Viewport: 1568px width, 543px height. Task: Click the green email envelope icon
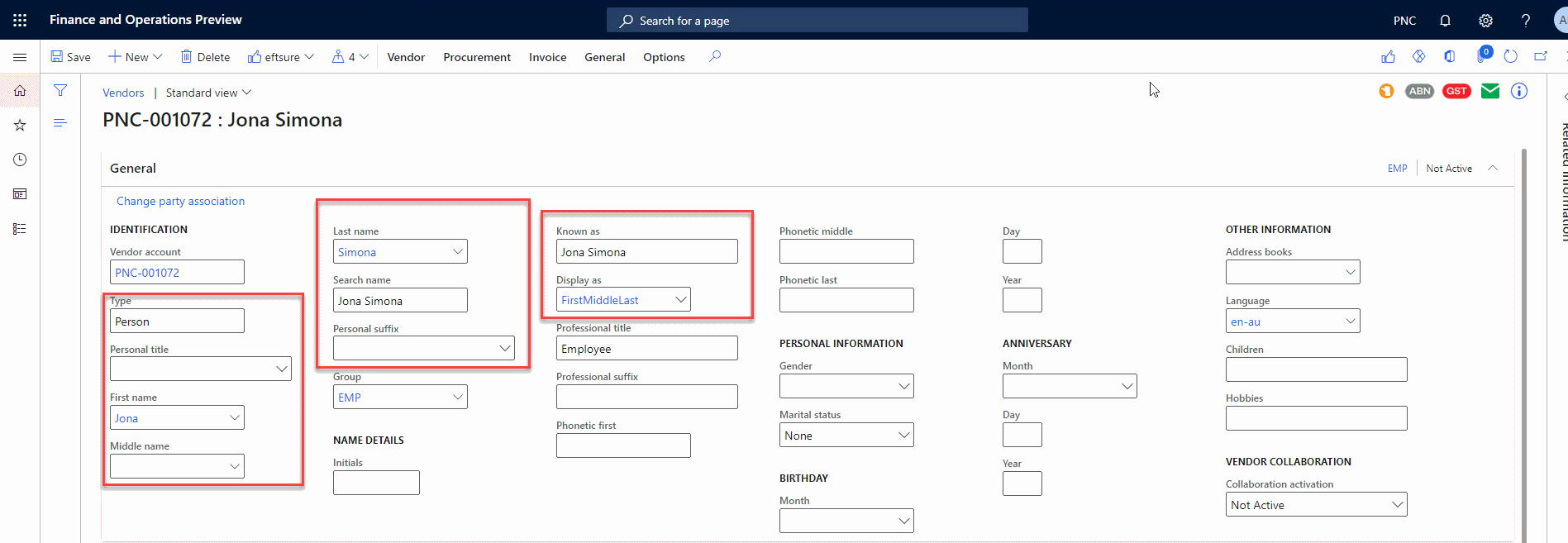click(1490, 91)
